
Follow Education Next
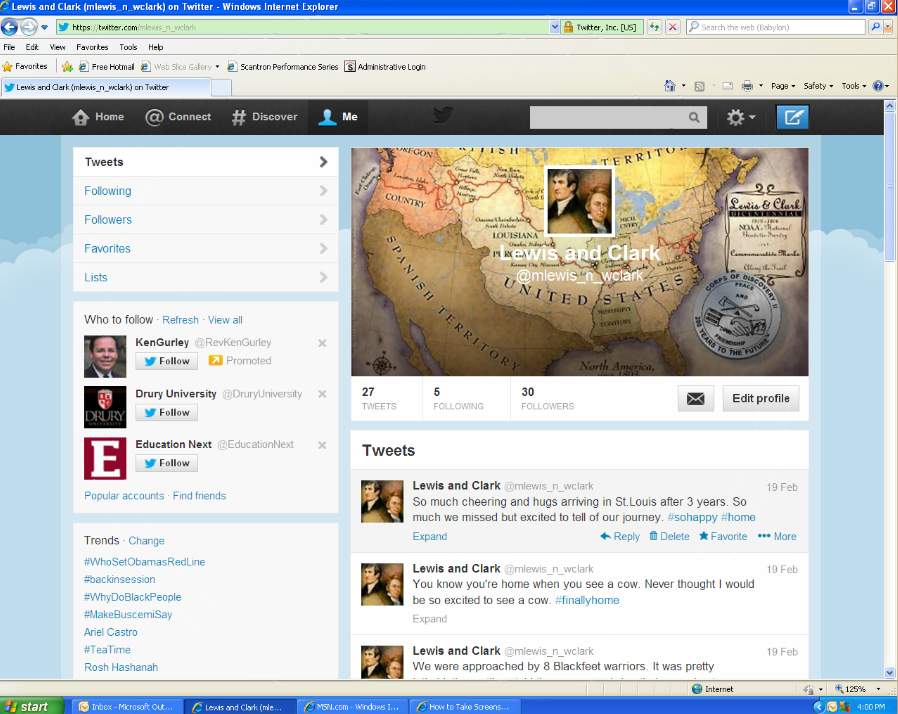167,463
